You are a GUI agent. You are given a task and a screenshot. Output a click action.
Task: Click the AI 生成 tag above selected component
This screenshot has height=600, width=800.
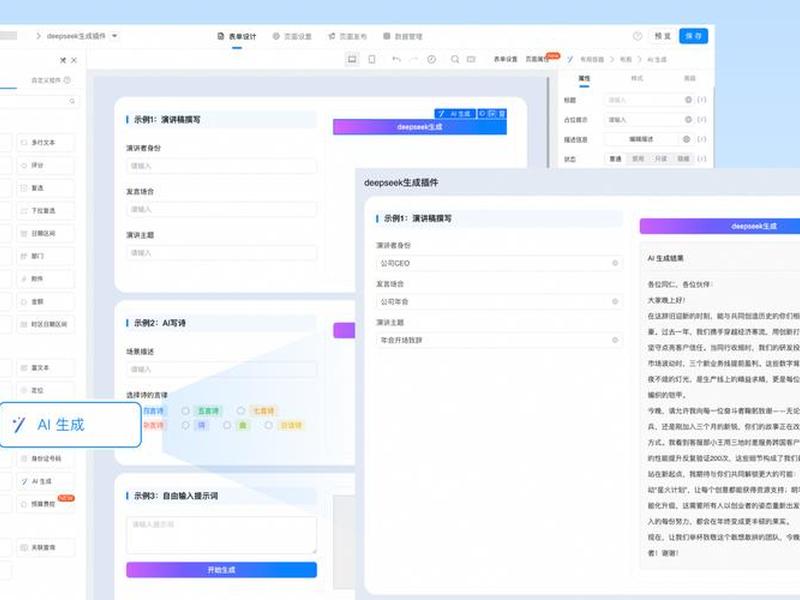455,113
